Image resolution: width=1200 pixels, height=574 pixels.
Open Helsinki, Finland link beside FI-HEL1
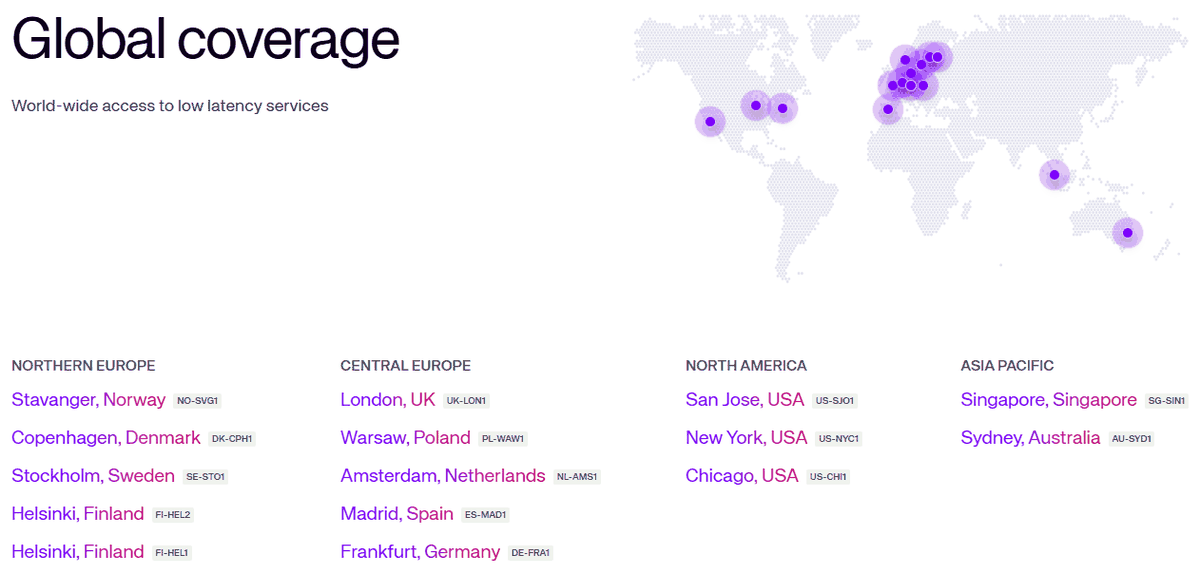(x=78, y=552)
